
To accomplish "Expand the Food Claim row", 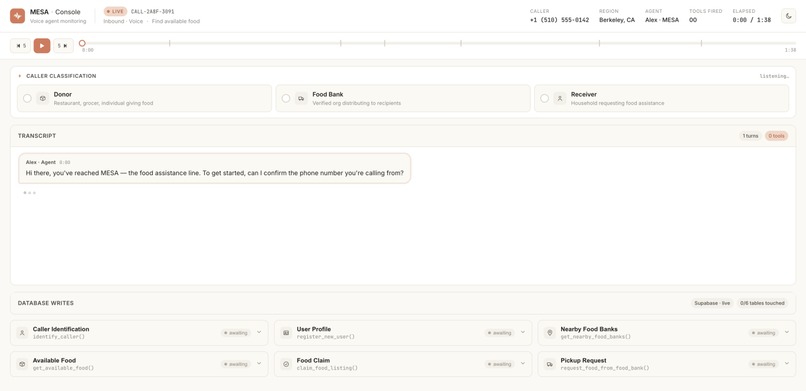I will coord(523,364).
